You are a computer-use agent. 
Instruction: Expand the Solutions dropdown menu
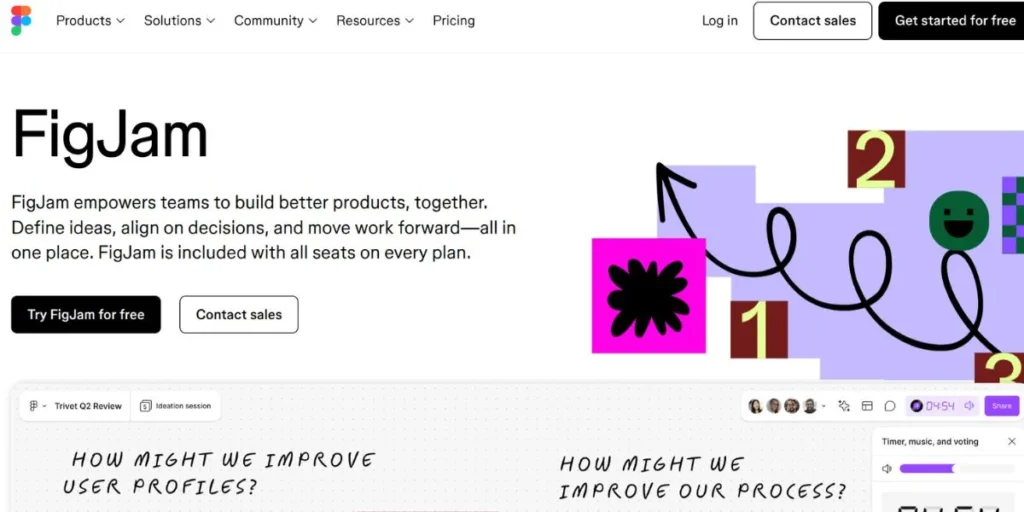point(180,20)
